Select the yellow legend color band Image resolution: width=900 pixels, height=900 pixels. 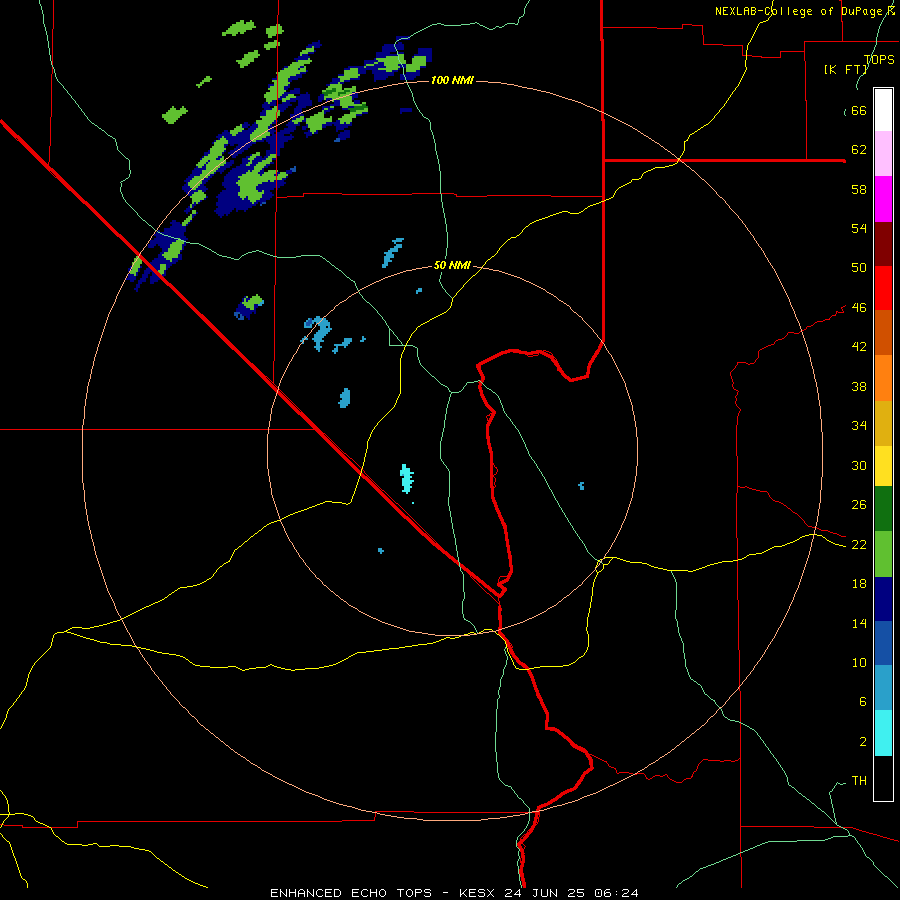pyautogui.click(x=883, y=466)
